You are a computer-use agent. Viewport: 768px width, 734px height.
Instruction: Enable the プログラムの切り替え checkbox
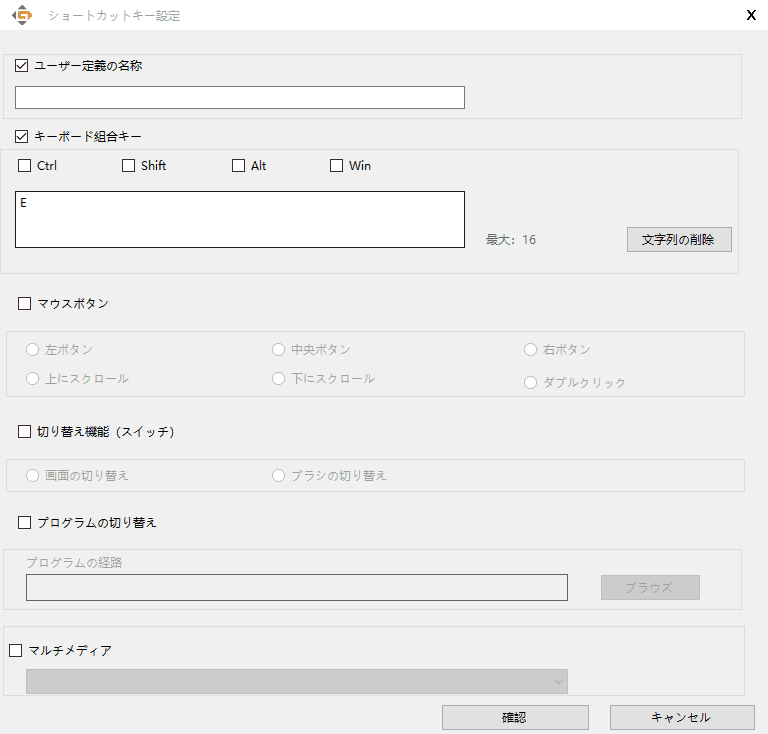(25, 522)
